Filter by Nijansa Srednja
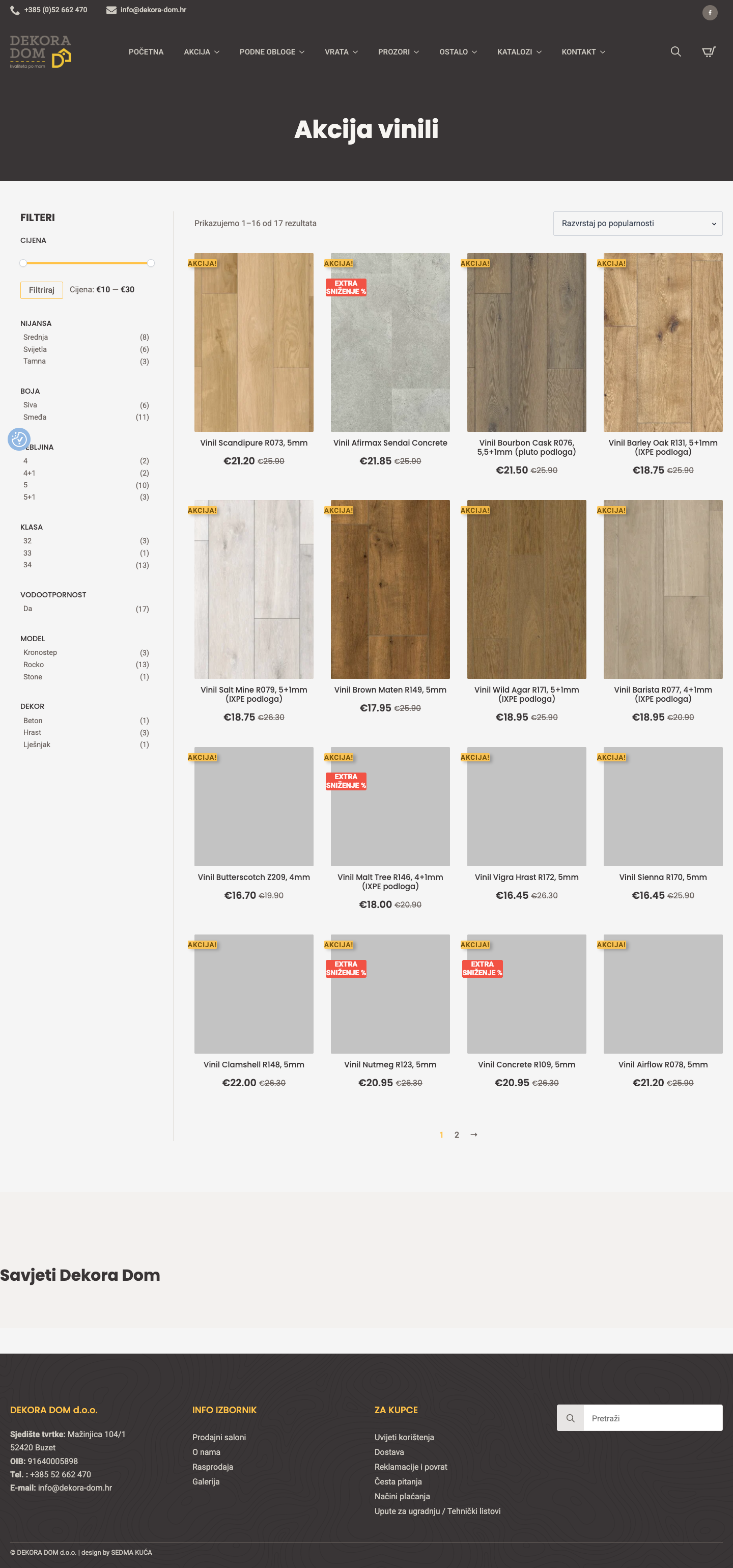 [36, 337]
